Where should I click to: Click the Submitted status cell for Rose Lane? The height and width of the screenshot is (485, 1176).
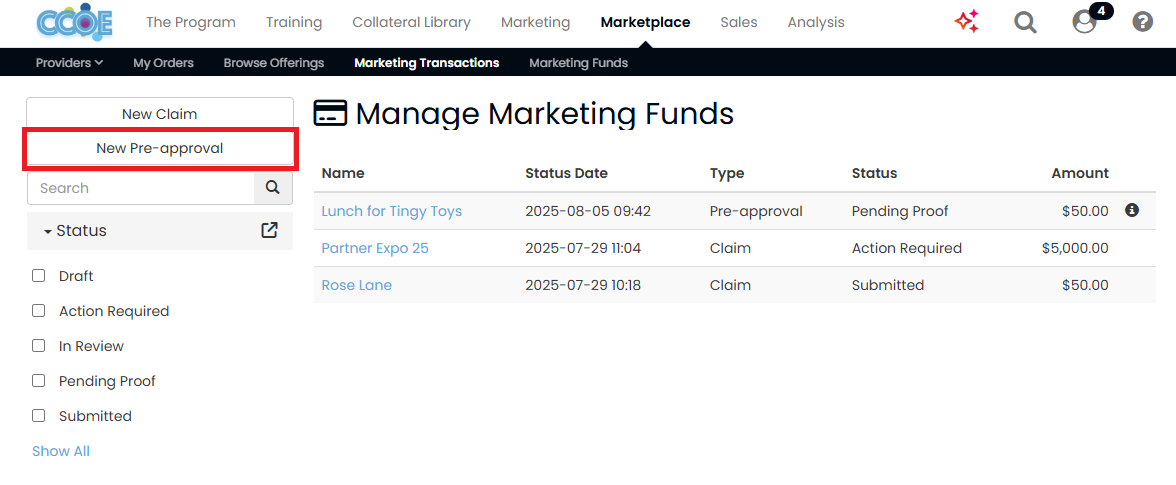click(888, 285)
